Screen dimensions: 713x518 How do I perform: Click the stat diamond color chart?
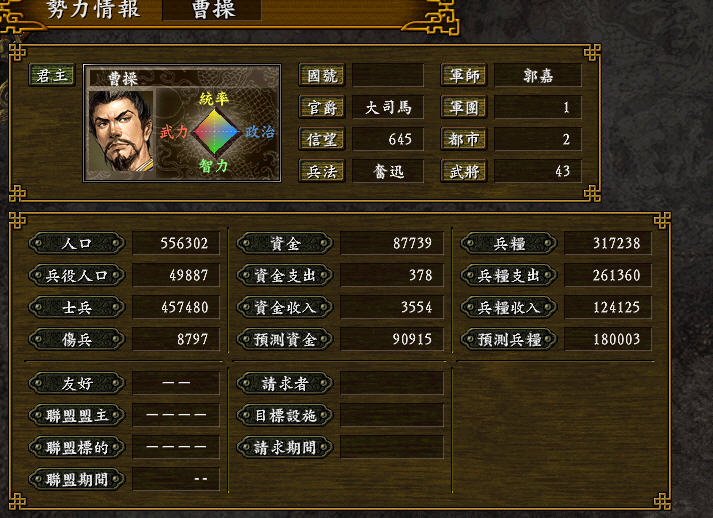point(216,132)
